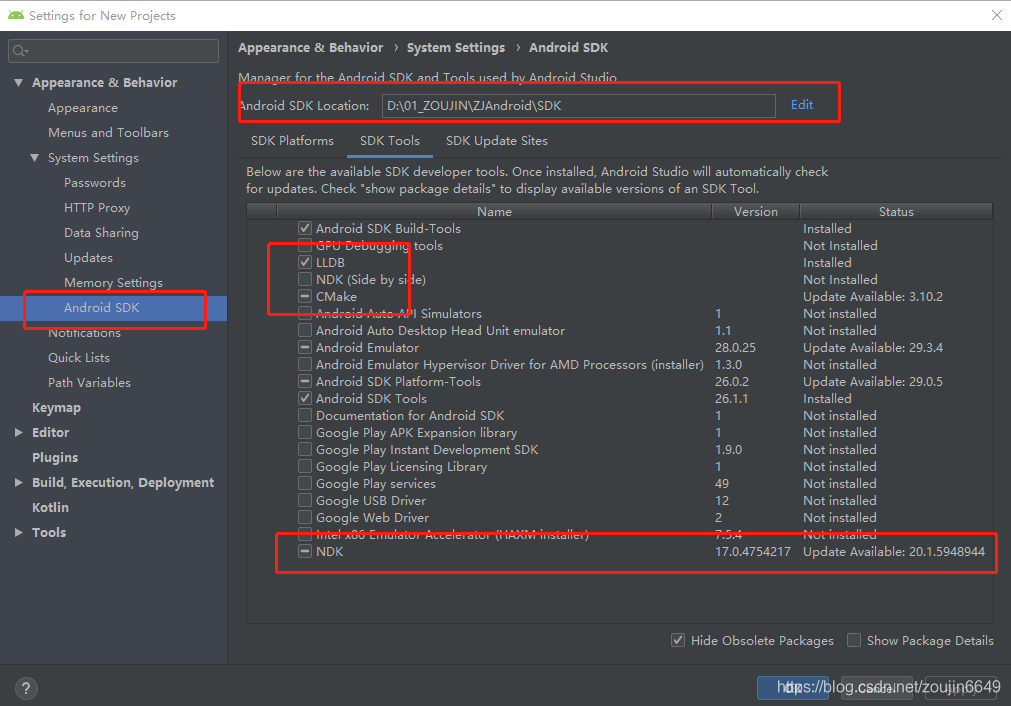This screenshot has height=706, width=1011.
Task: Click Edit link for SDK location
Action: tap(801, 104)
